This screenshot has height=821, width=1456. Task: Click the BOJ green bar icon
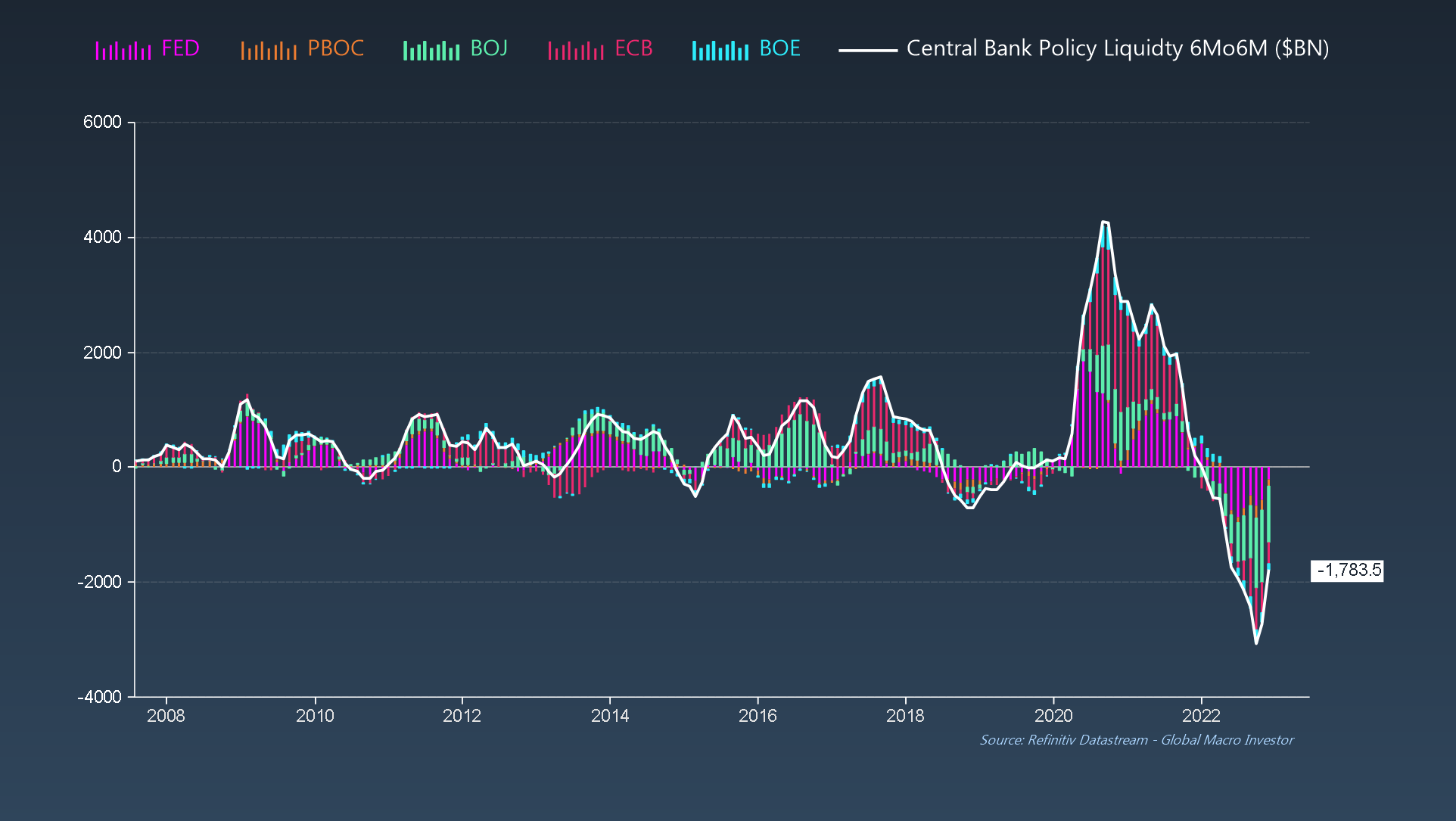point(431,51)
